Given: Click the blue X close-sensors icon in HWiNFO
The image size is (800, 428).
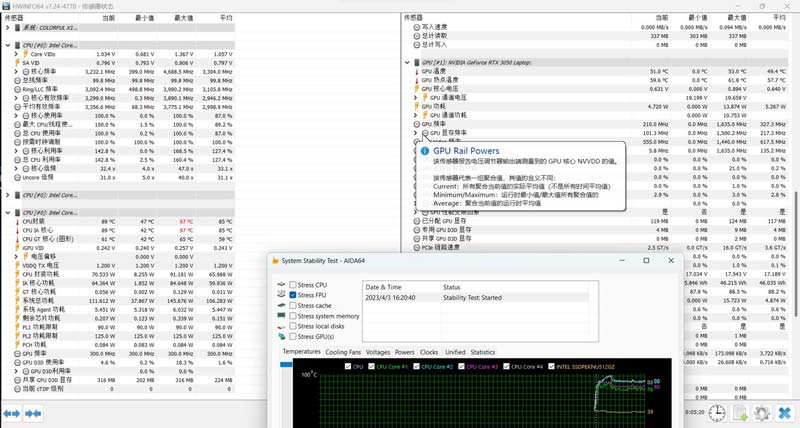Looking at the screenshot, I should point(785,413).
